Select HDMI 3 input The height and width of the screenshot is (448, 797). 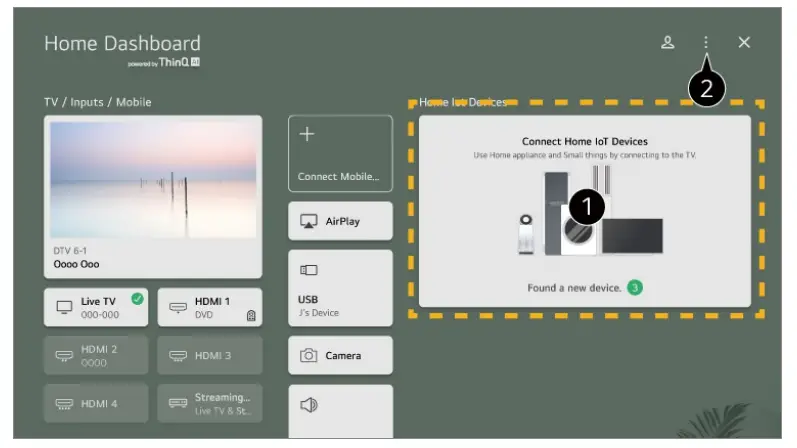[210, 355]
